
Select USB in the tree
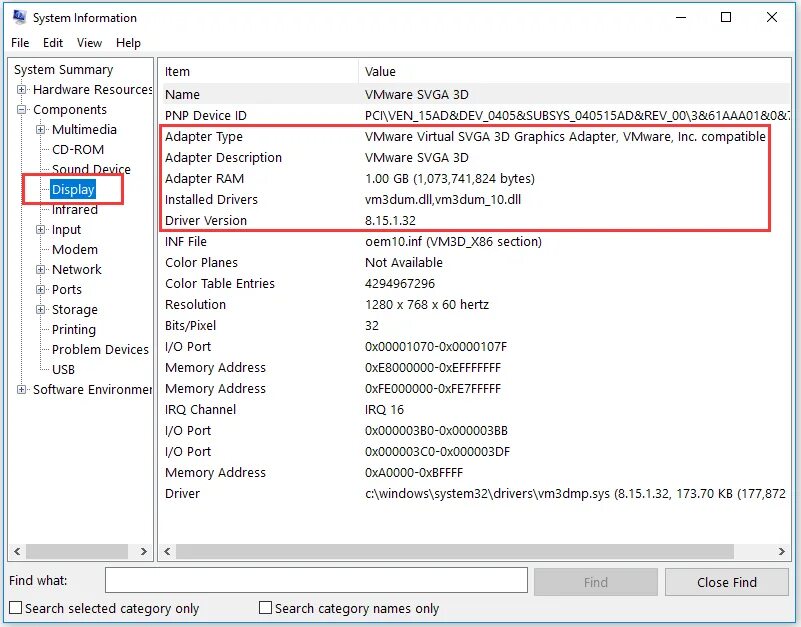(x=63, y=369)
